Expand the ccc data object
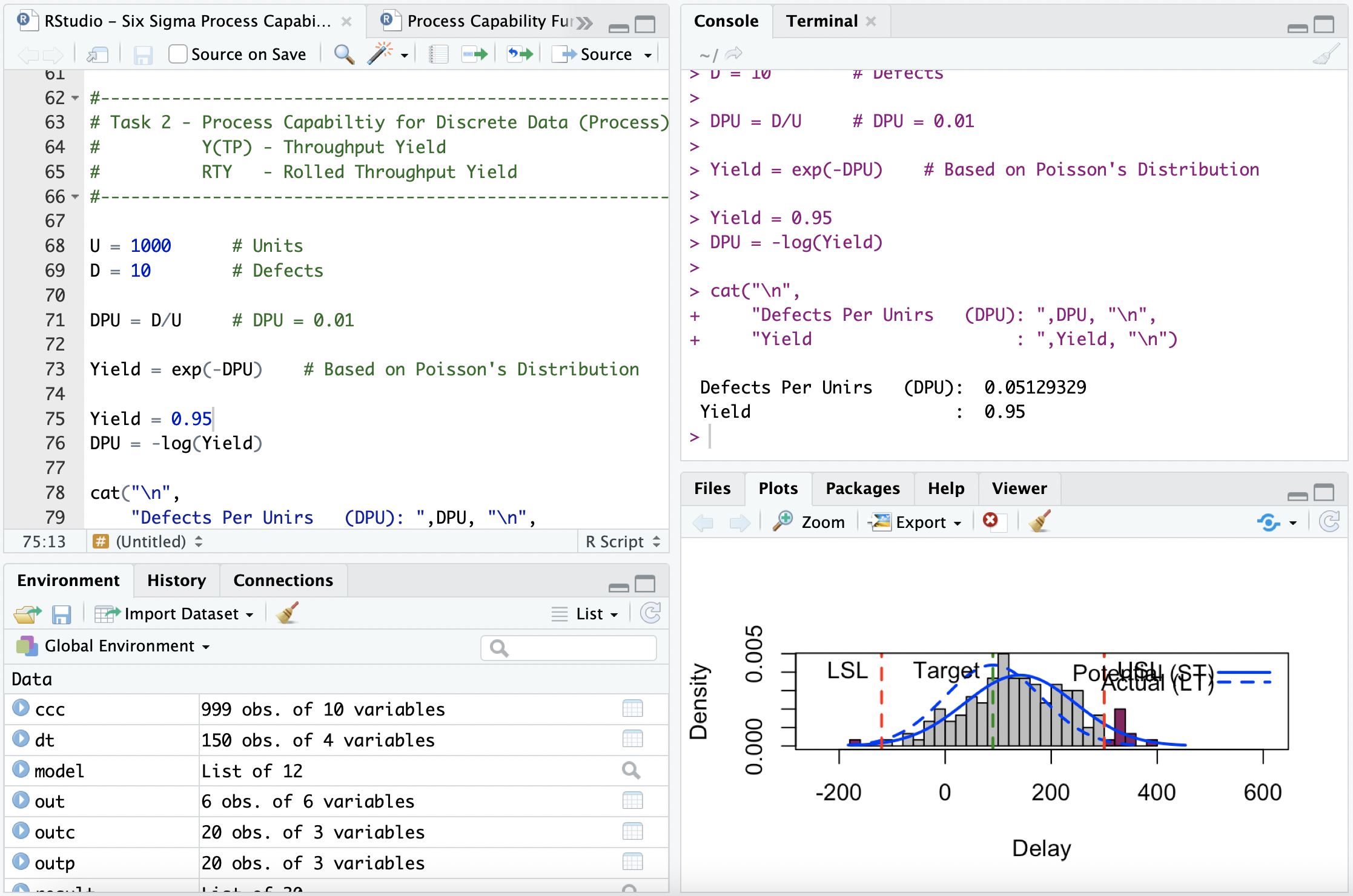This screenshot has width=1353, height=896. (x=21, y=708)
